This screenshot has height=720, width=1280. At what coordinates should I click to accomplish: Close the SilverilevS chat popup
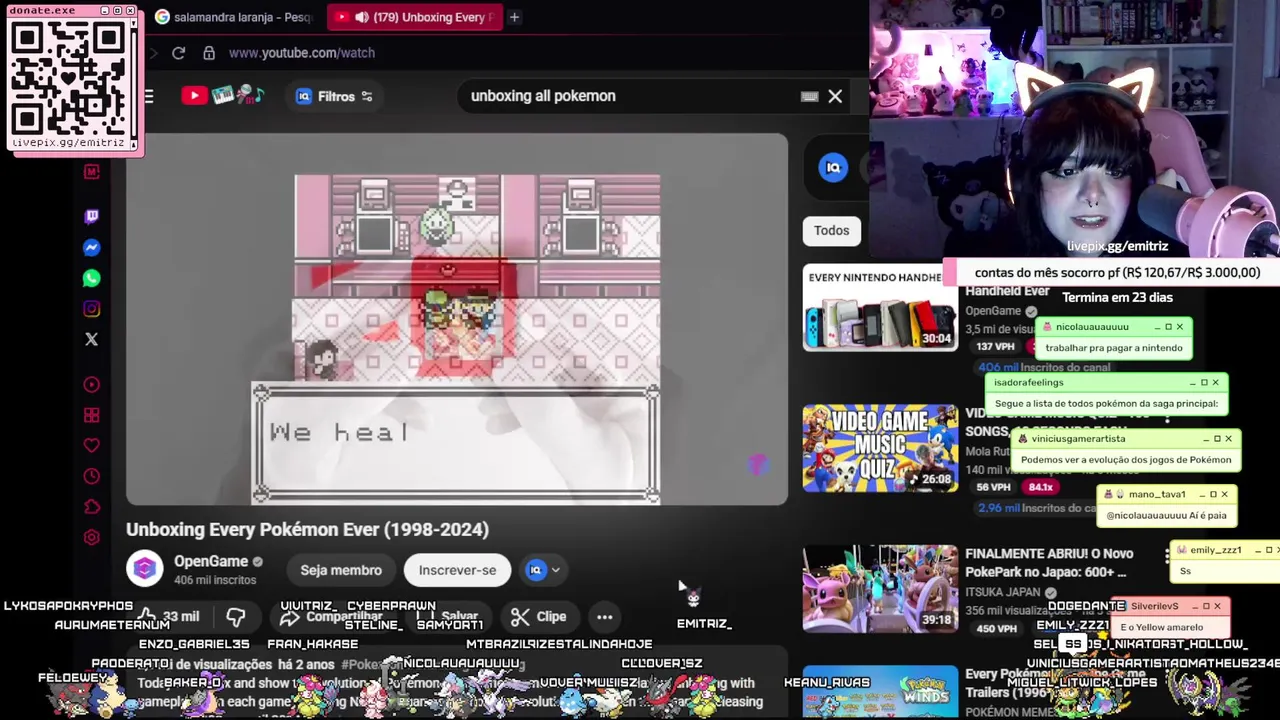[x=1217, y=606]
